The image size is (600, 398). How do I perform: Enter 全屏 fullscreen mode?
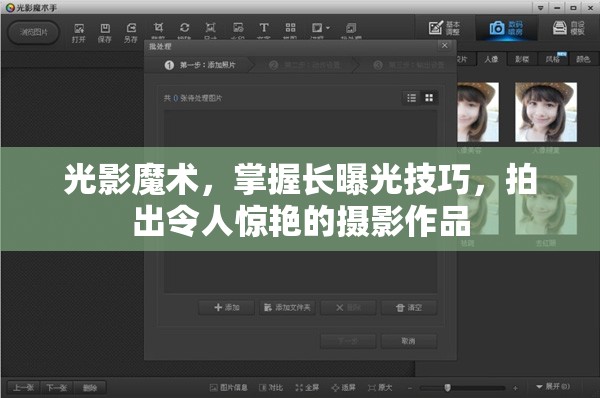pyautogui.click(x=307, y=388)
